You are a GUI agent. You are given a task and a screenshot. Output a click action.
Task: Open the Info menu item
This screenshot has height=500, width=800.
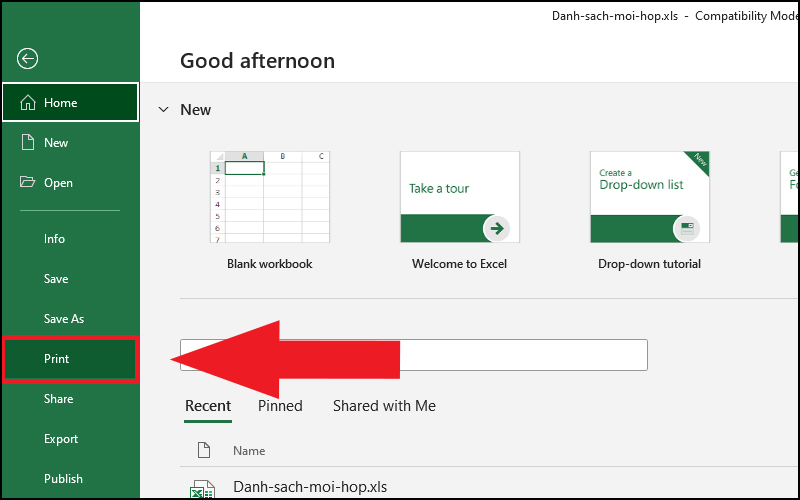(x=54, y=239)
